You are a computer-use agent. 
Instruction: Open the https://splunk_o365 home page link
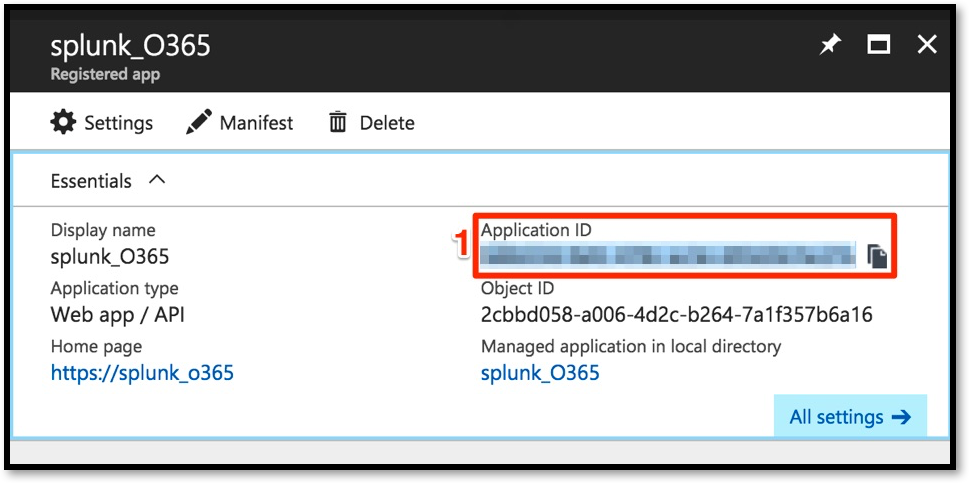pyautogui.click(x=142, y=373)
